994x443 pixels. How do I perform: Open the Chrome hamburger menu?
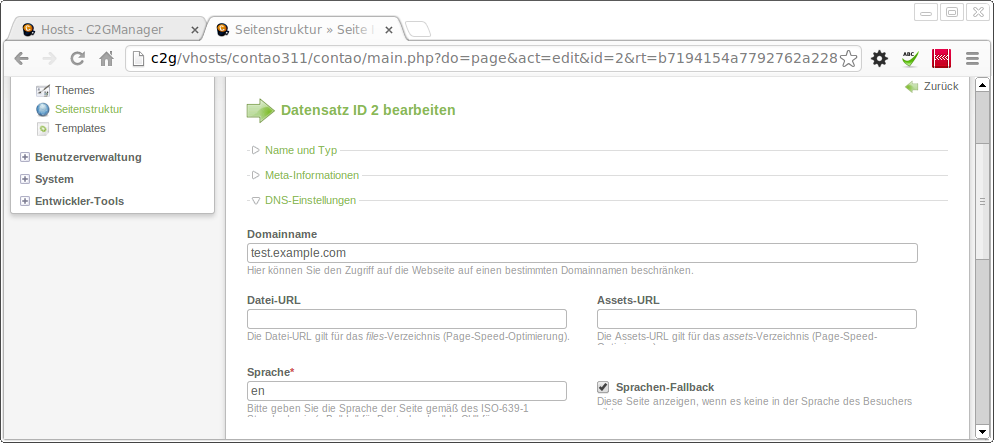point(972,59)
